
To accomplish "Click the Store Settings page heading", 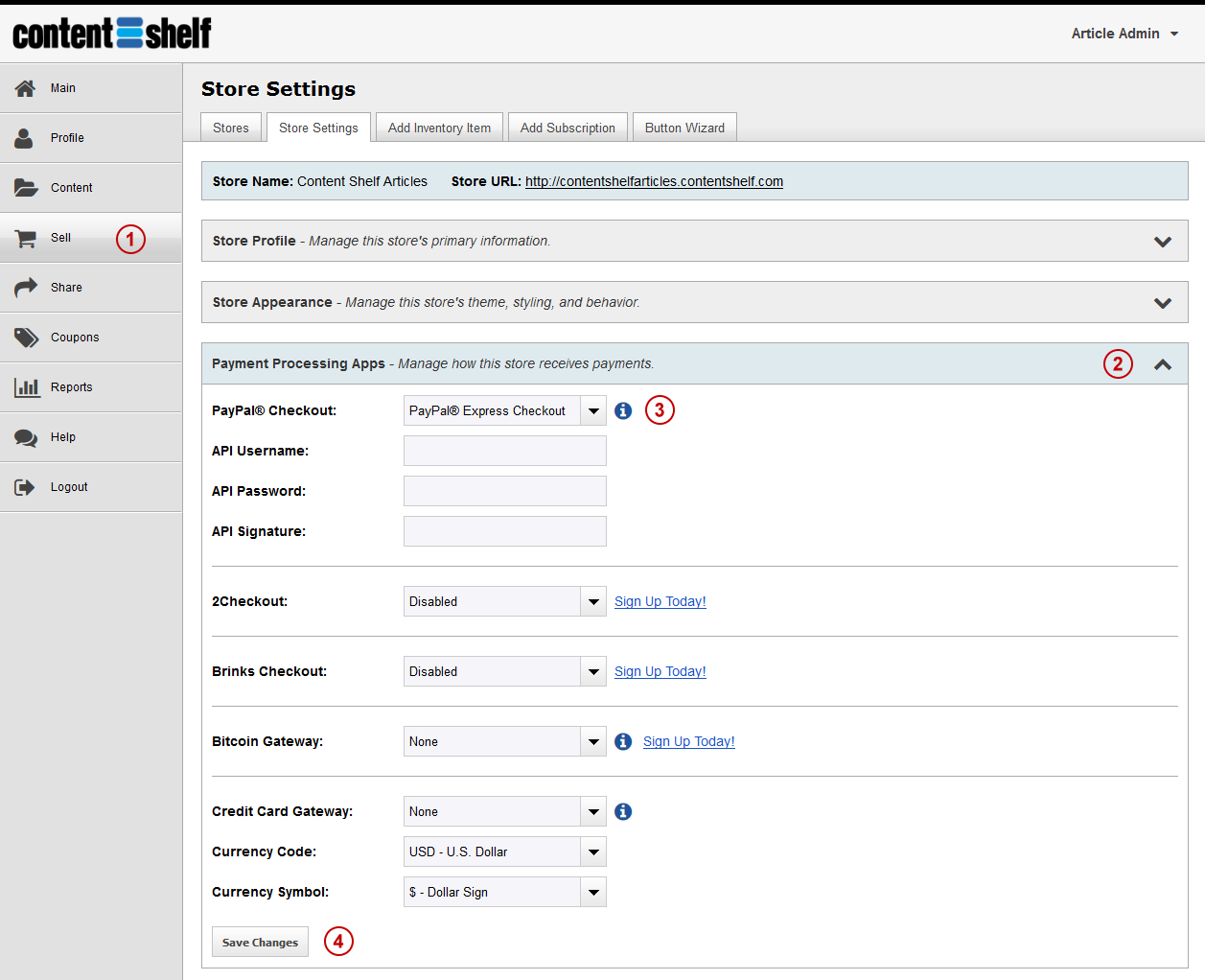I will tap(278, 89).
